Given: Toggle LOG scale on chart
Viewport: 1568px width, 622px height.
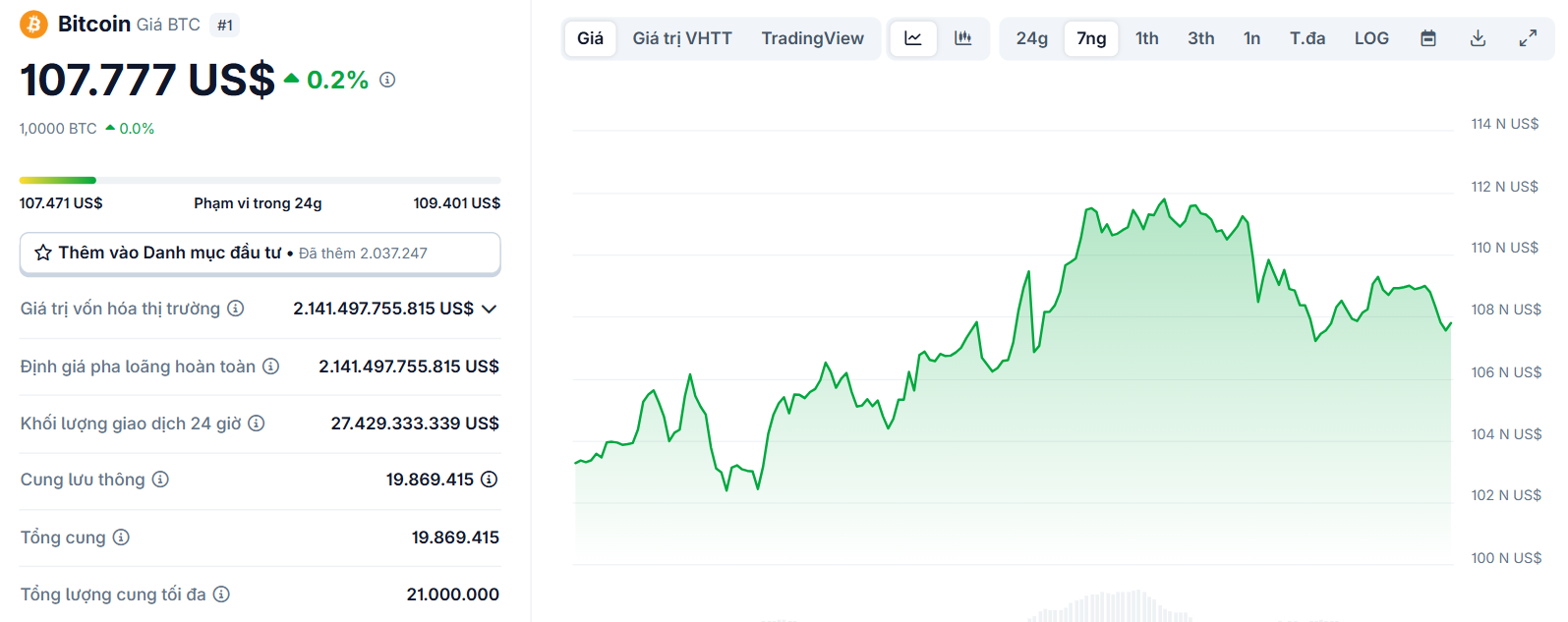Looking at the screenshot, I should point(1371,38).
